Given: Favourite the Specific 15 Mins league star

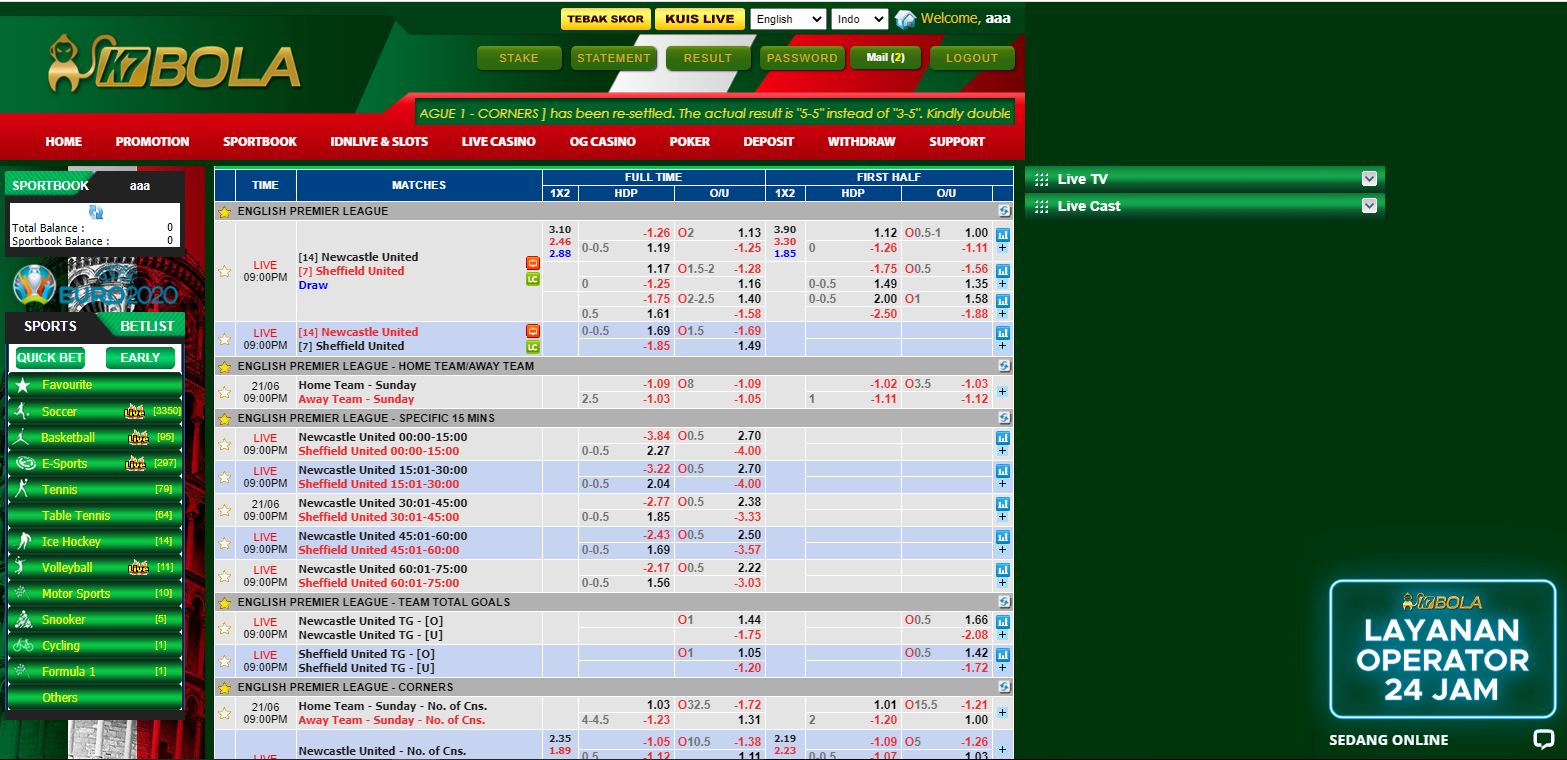Looking at the screenshot, I should coord(225,419).
